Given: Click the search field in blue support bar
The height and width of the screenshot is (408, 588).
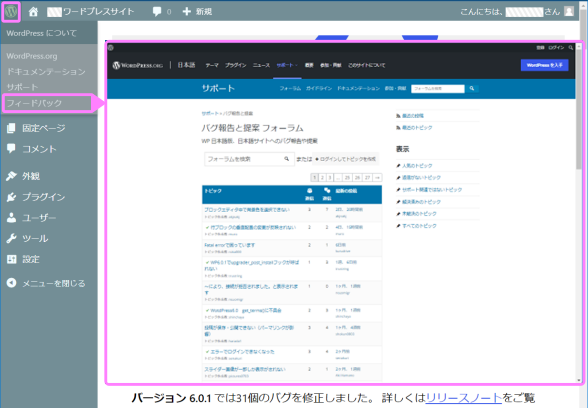Looking at the screenshot, I should (438, 88).
